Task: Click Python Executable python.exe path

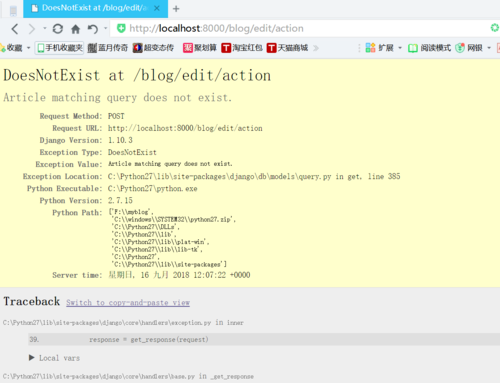Action: [x=152, y=189]
